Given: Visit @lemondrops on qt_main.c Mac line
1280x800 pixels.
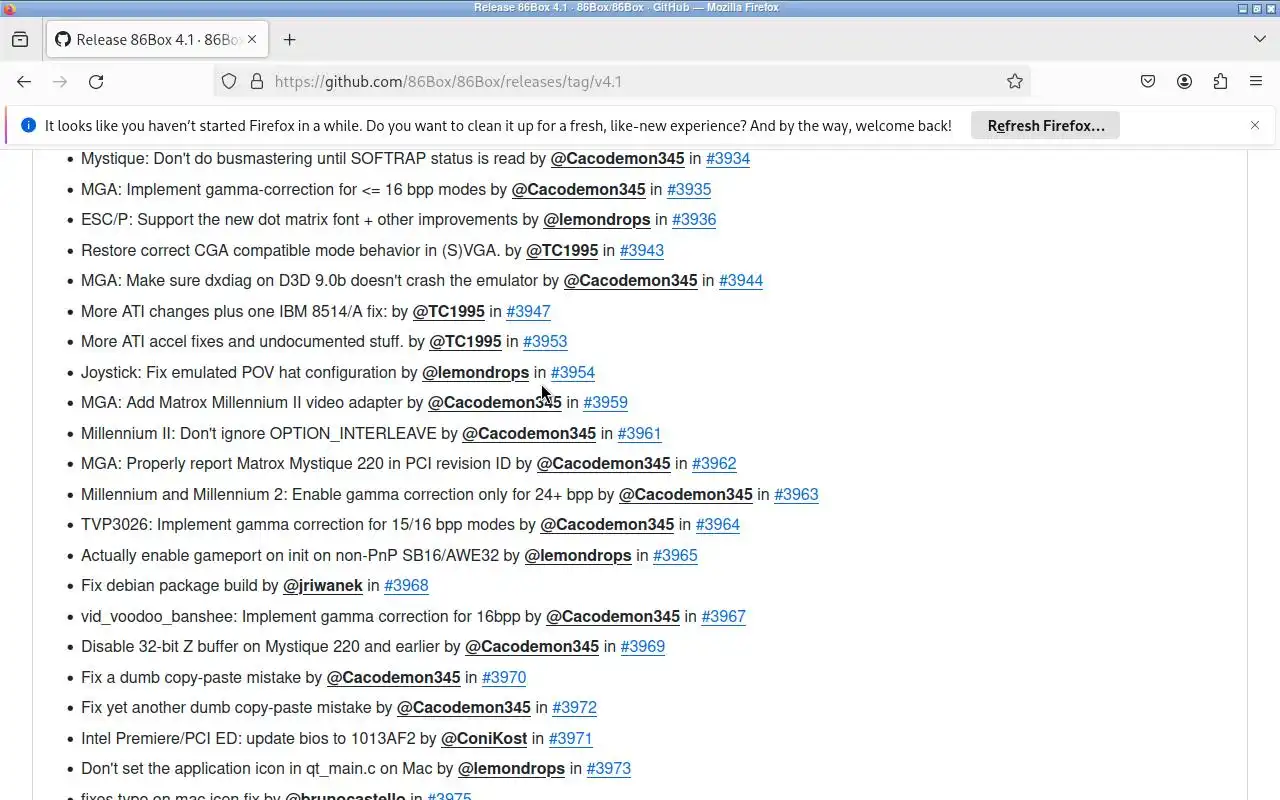Looking at the screenshot, I should pyautogui.click(x=511, y=769).
